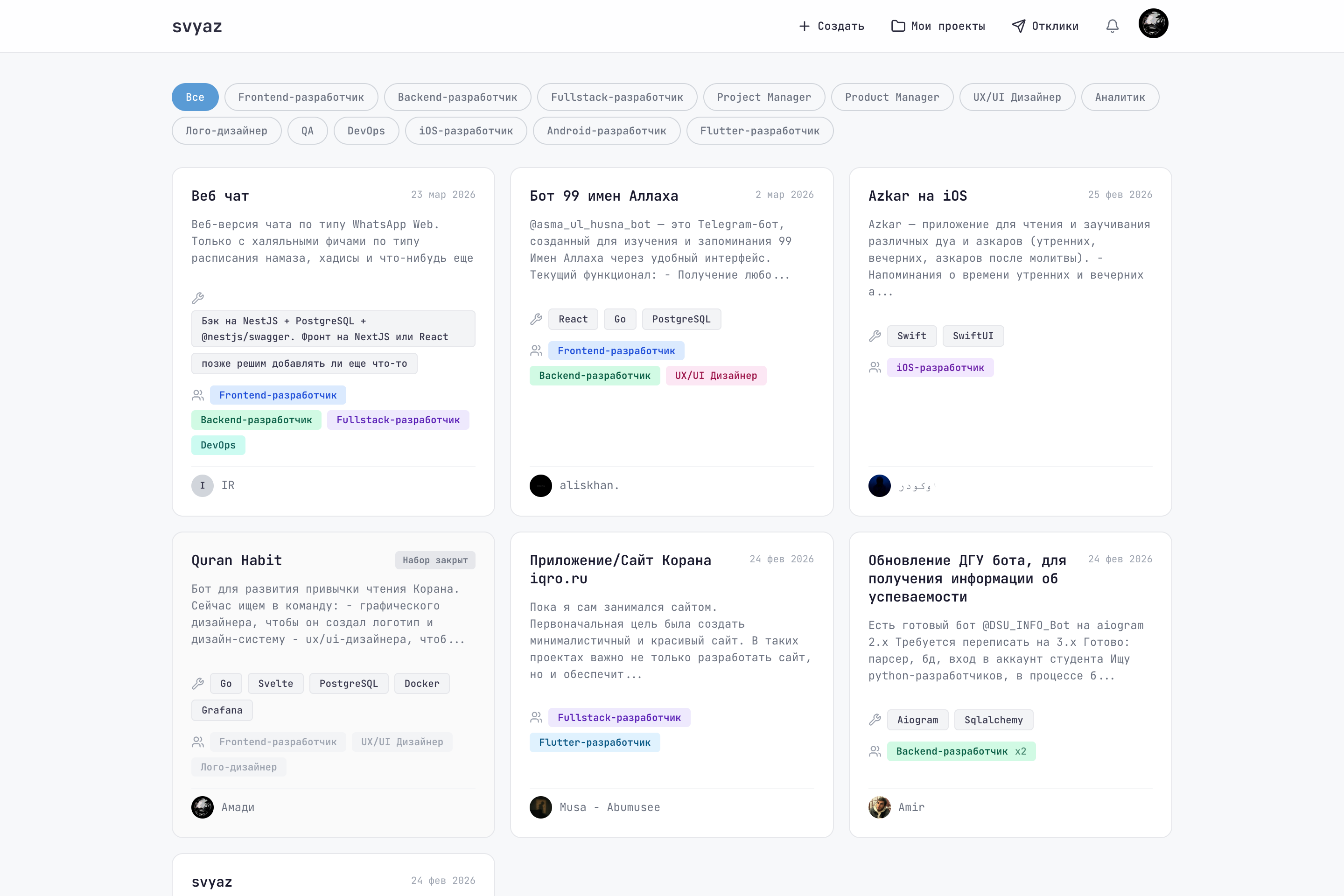Click the wrench icon in Бот 99 имен Аллаха card

pyautogui.click(x=536, y=319)
